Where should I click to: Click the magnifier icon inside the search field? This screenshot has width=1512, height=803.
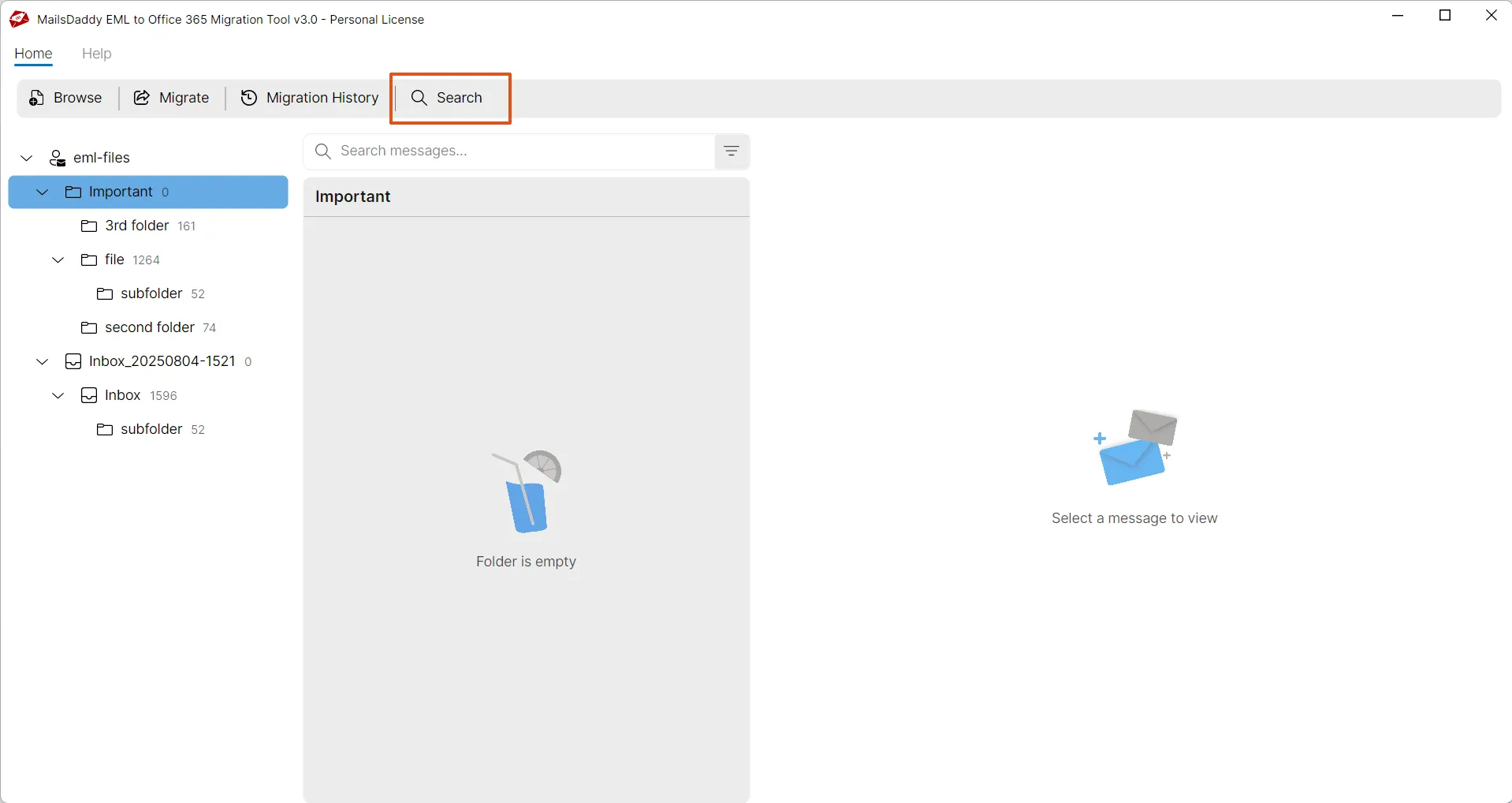pos(323,151)
